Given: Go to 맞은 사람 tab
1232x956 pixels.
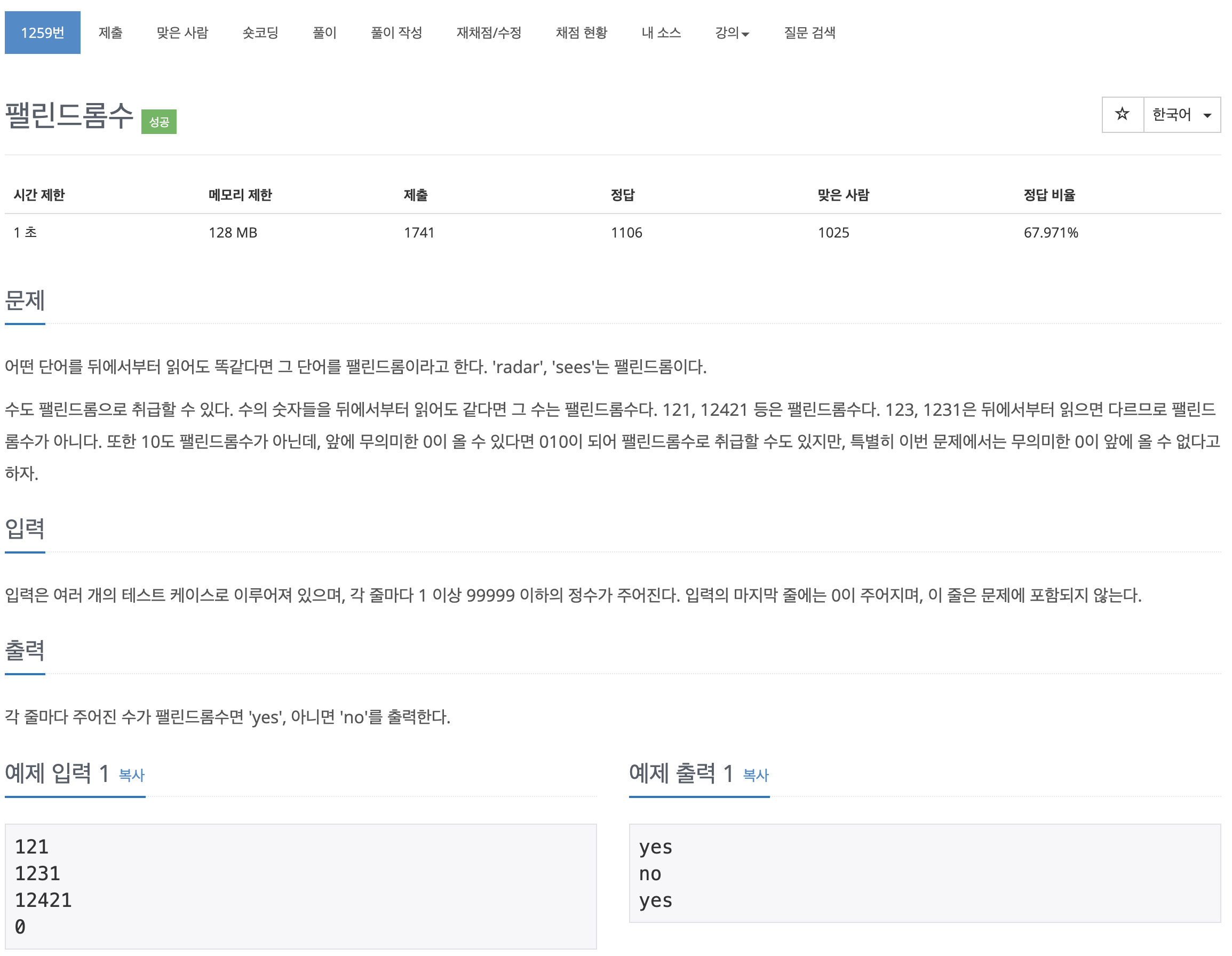Looking at the screenshot, I should [x=182, y=33].
